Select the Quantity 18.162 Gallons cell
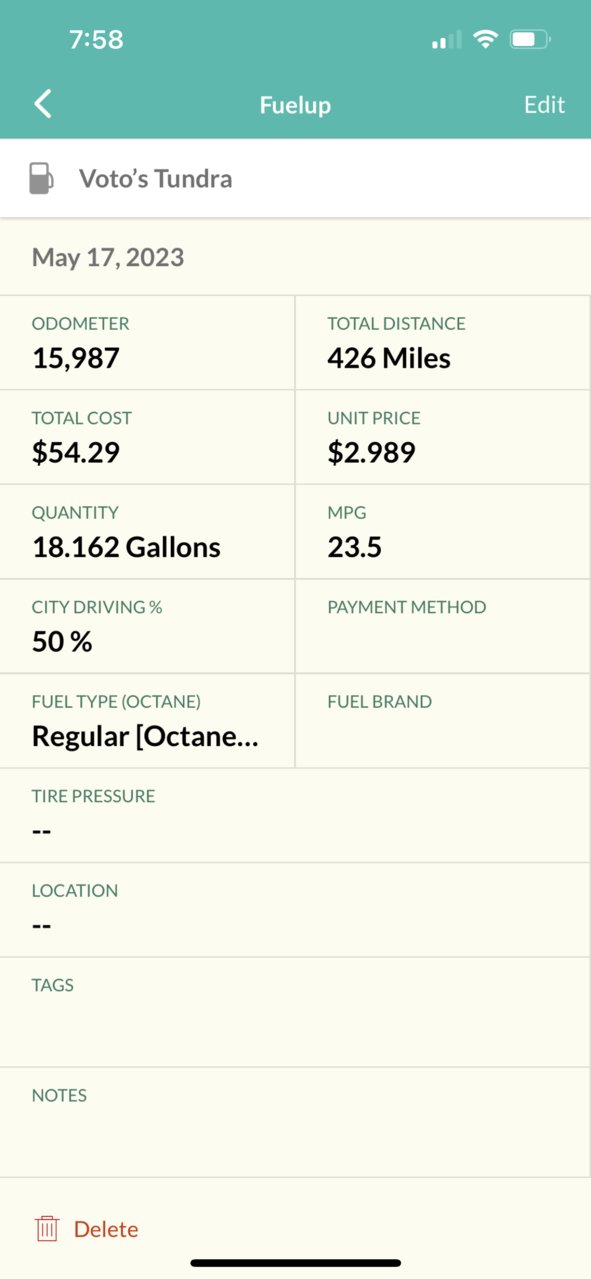591x1279 pixels. pyautogui.click(x=147, y=532)
